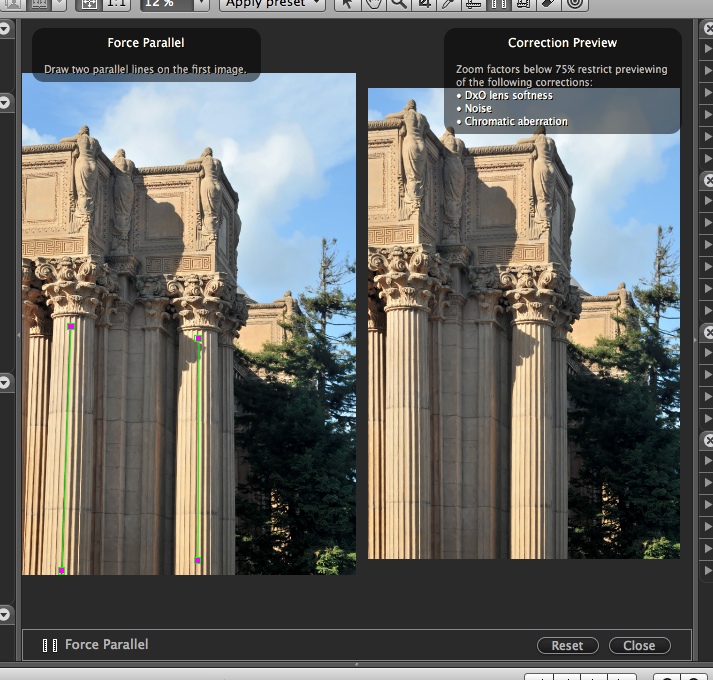Select the crop tool
713x680 pixels.
tap(424, 3)
